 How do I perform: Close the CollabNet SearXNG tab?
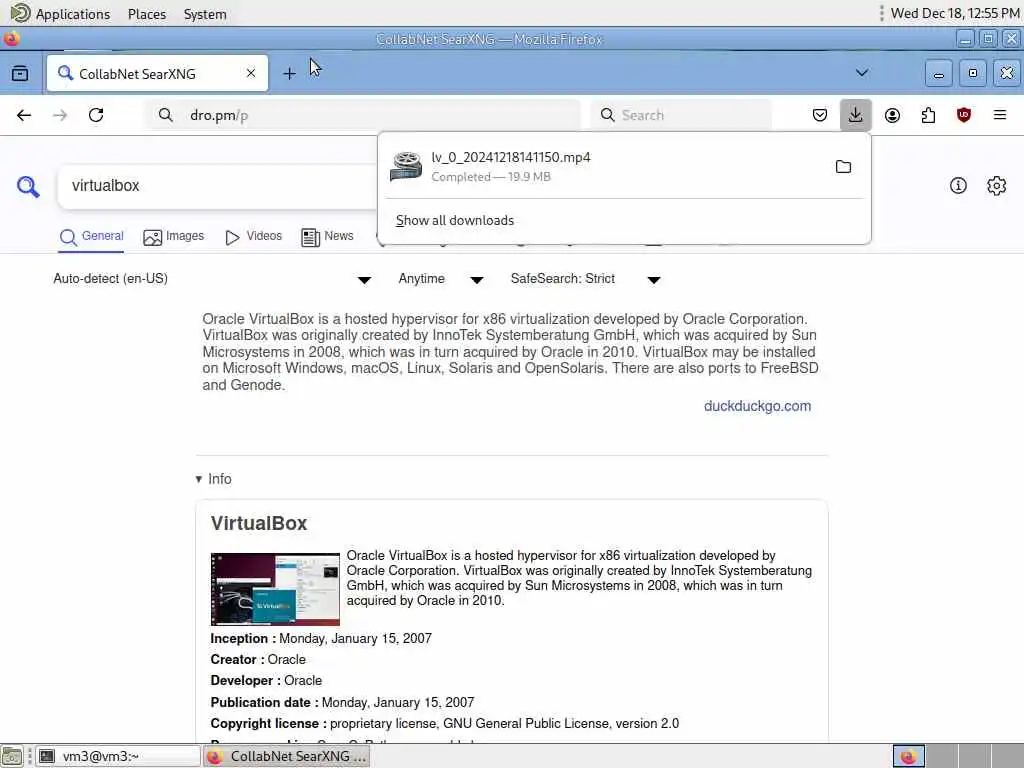point(251,74)
